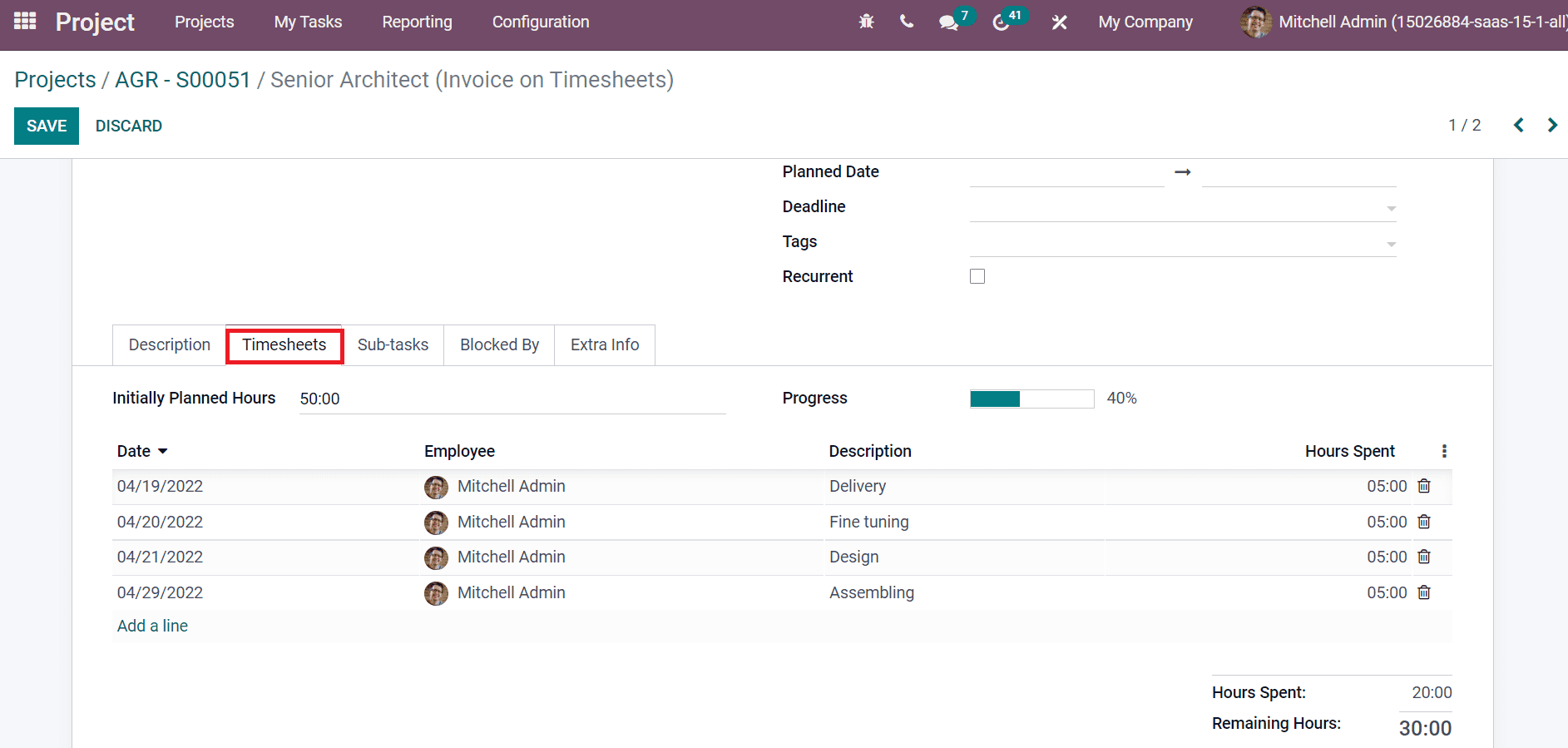Click date cell 04/19/2022
Viewport: 1568px width, 748px height.
click(x=160, y=486)
